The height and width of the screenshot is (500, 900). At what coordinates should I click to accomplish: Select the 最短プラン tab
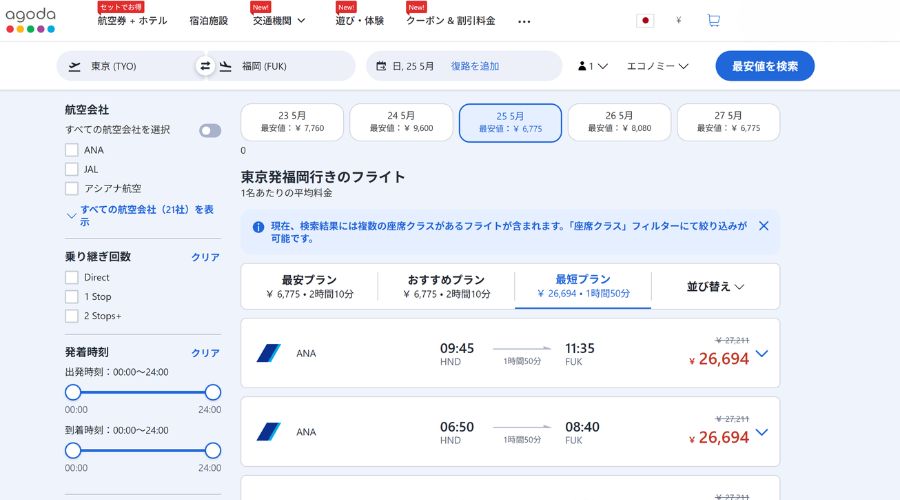tap(583, 286)
